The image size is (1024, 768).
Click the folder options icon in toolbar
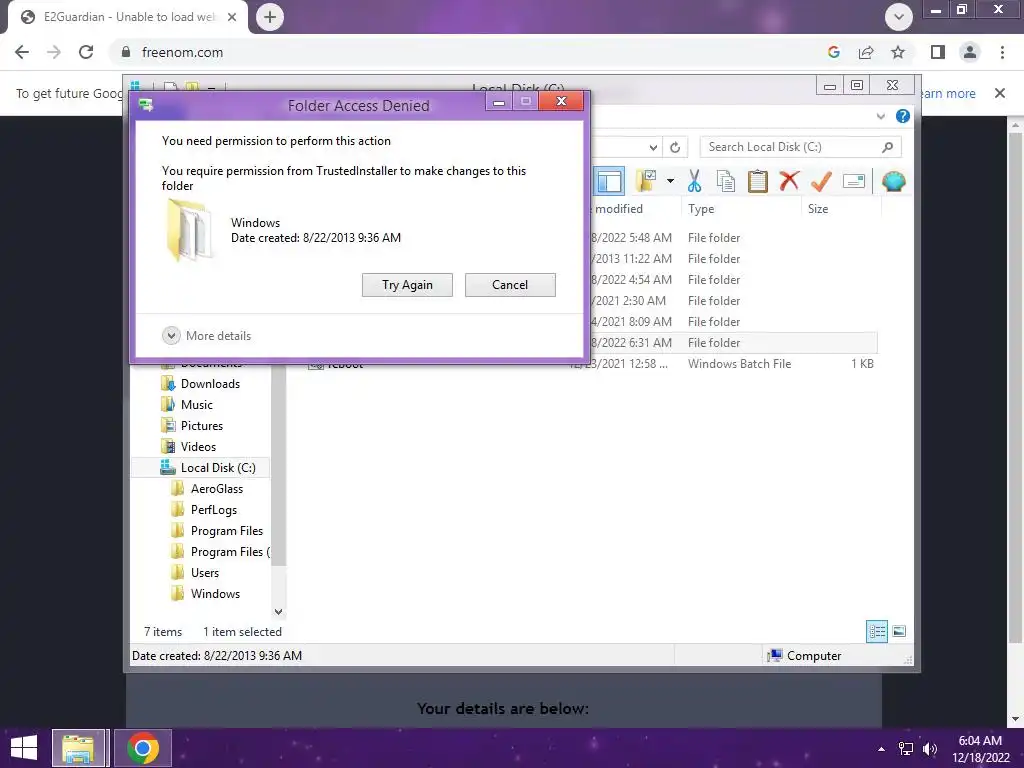(646, 181)
